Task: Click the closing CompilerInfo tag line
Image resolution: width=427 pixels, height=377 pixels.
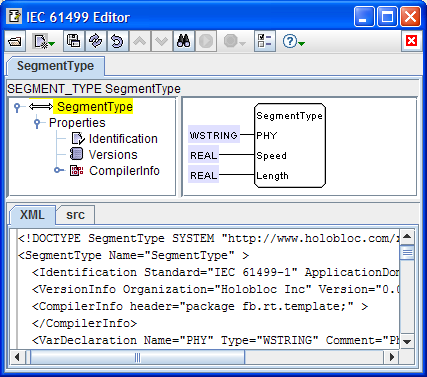Action: click(x=84, y=323)
